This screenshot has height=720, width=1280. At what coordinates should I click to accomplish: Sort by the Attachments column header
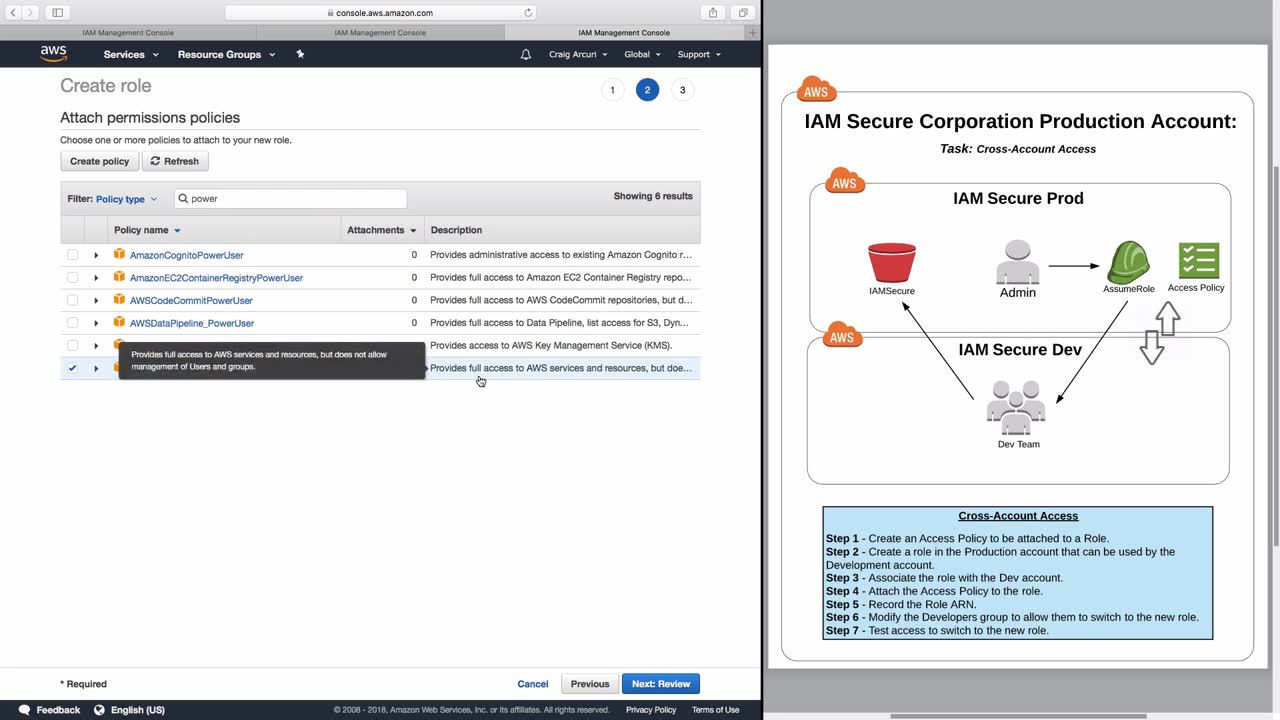(x=381, y=230)
